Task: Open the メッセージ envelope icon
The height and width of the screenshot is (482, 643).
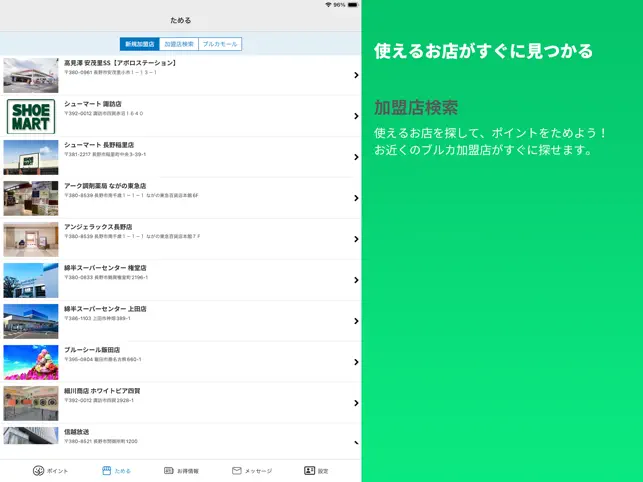Action: (237, 471)
